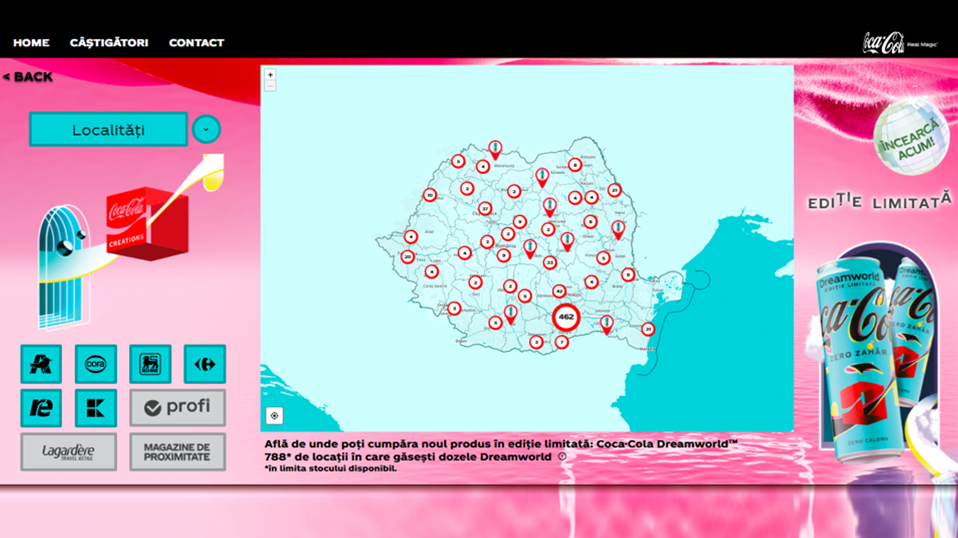Screen dimensions: 958x538
Task: Click the locate-me icon on the map
Action: pos(274,416)
